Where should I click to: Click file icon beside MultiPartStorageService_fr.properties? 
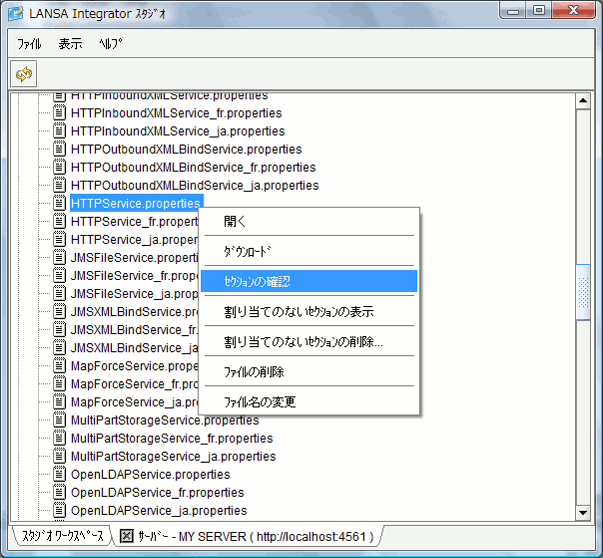(x=59, y=438)
